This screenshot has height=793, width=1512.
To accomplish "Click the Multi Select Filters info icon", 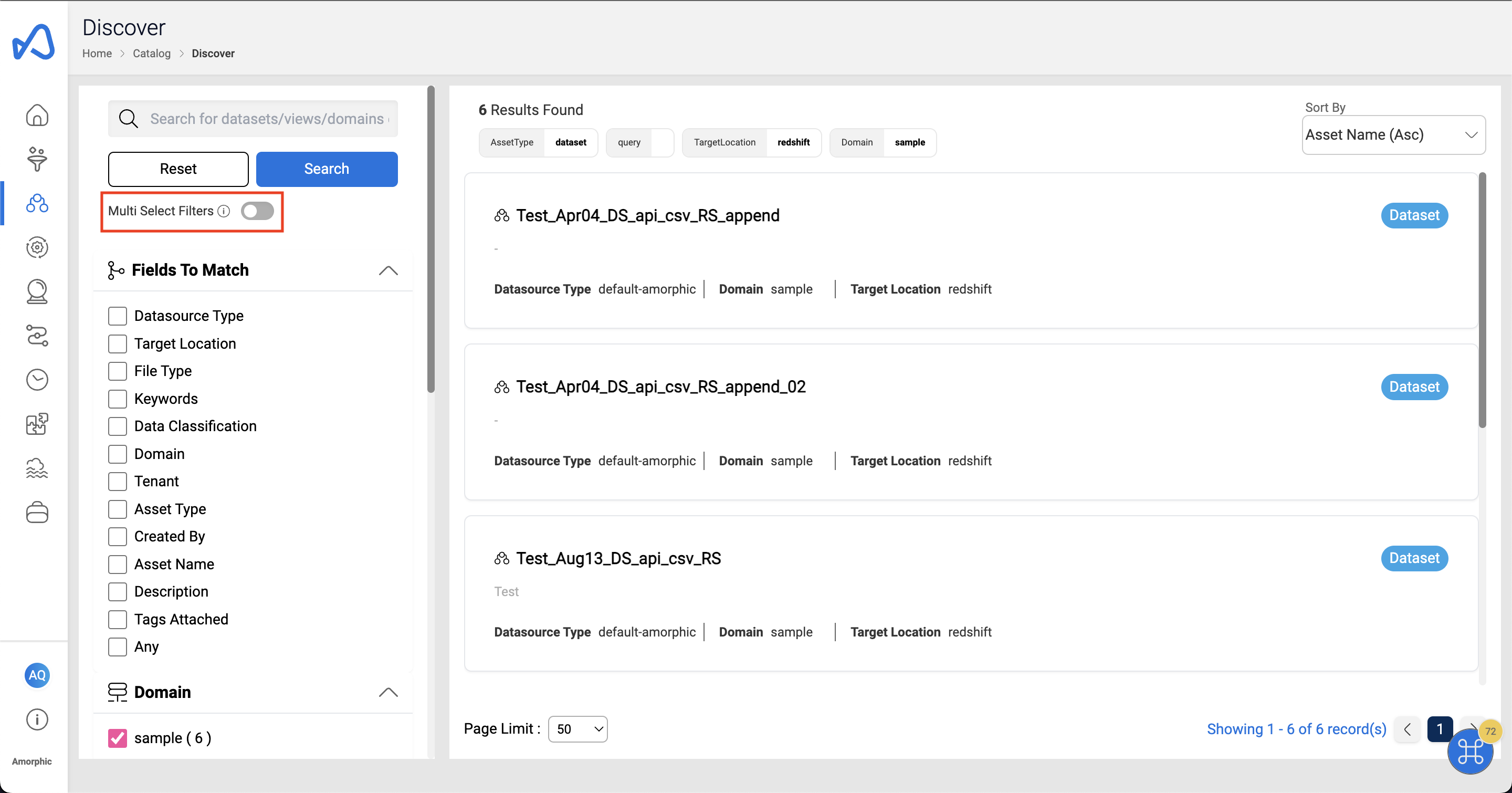I will [x=224, y=211].
